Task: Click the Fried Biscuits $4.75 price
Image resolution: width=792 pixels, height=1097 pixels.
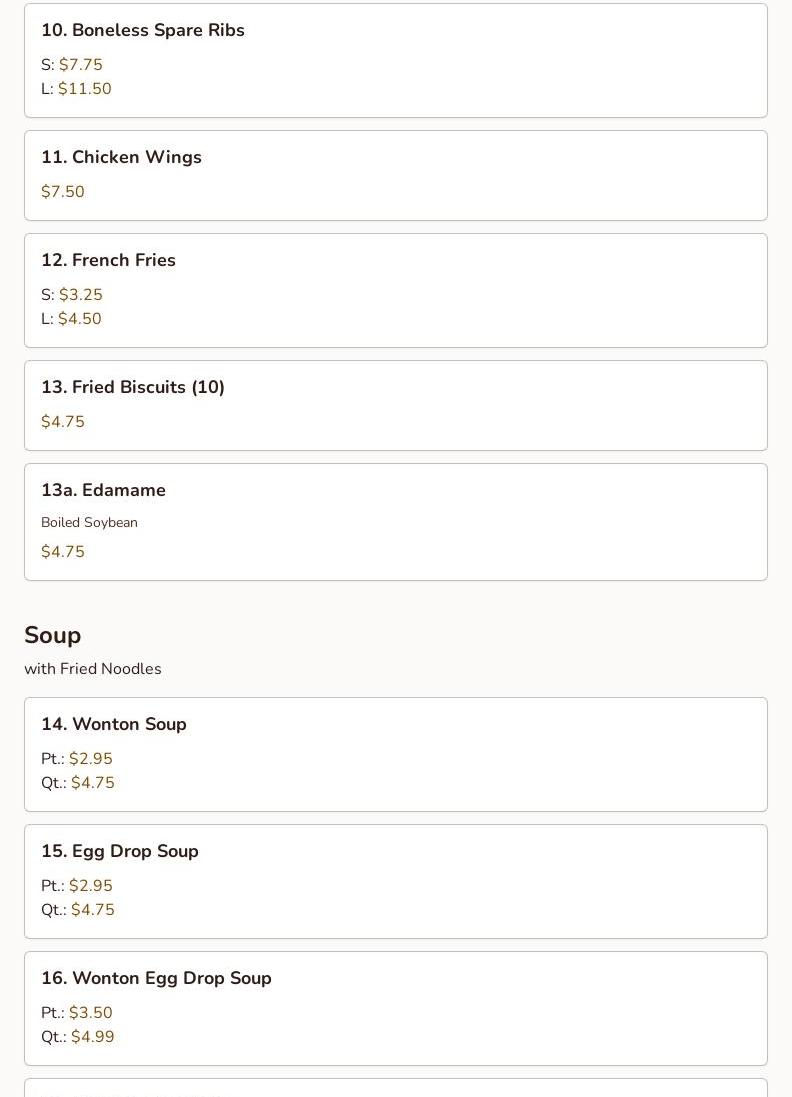Action: [x=63, y=422]
